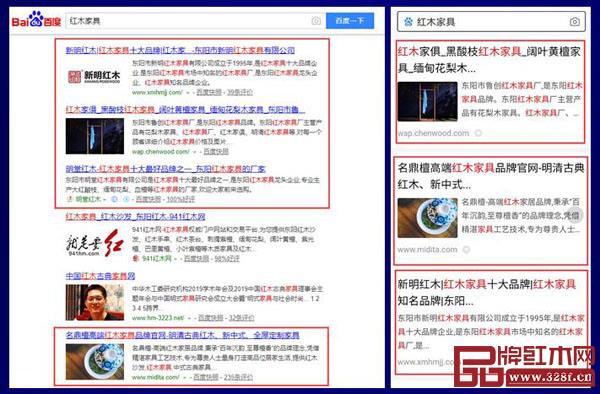Viewport: 600px width, 394px height.
Task: Tap the blue paw icon in mobile search bar
Action: 408,22
